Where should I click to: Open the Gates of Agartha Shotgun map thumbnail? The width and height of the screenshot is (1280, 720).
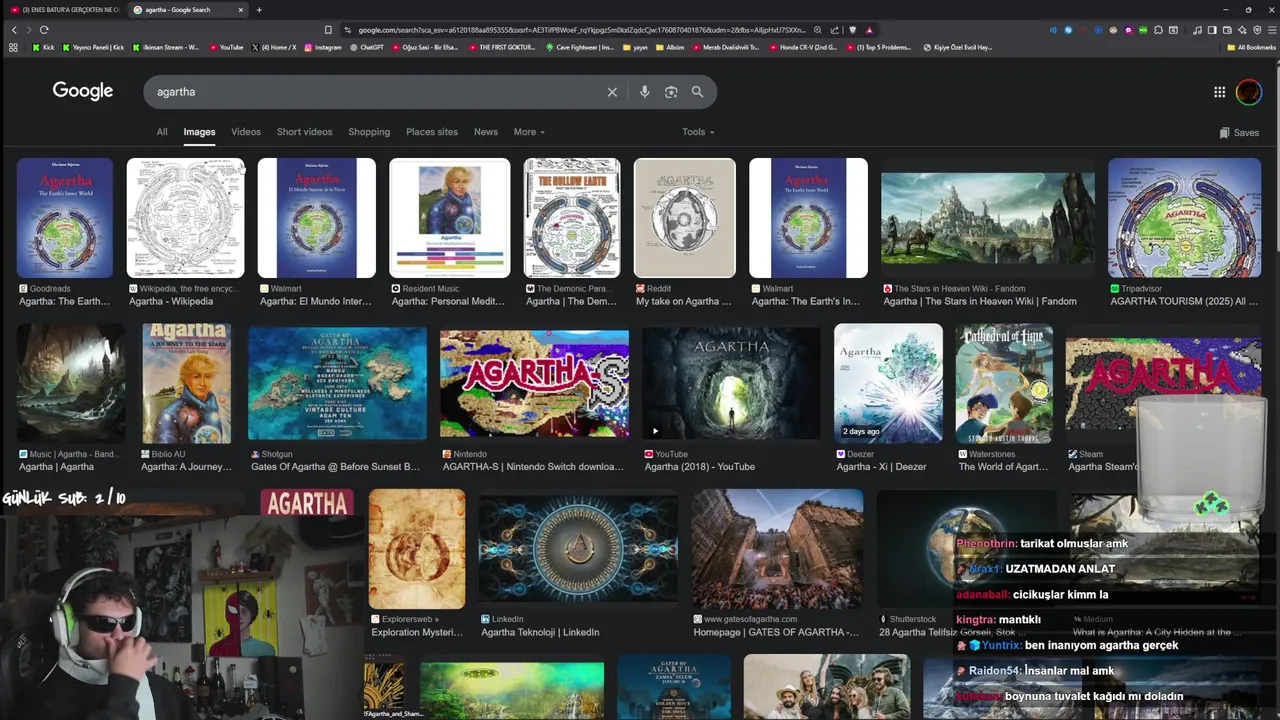337,383
